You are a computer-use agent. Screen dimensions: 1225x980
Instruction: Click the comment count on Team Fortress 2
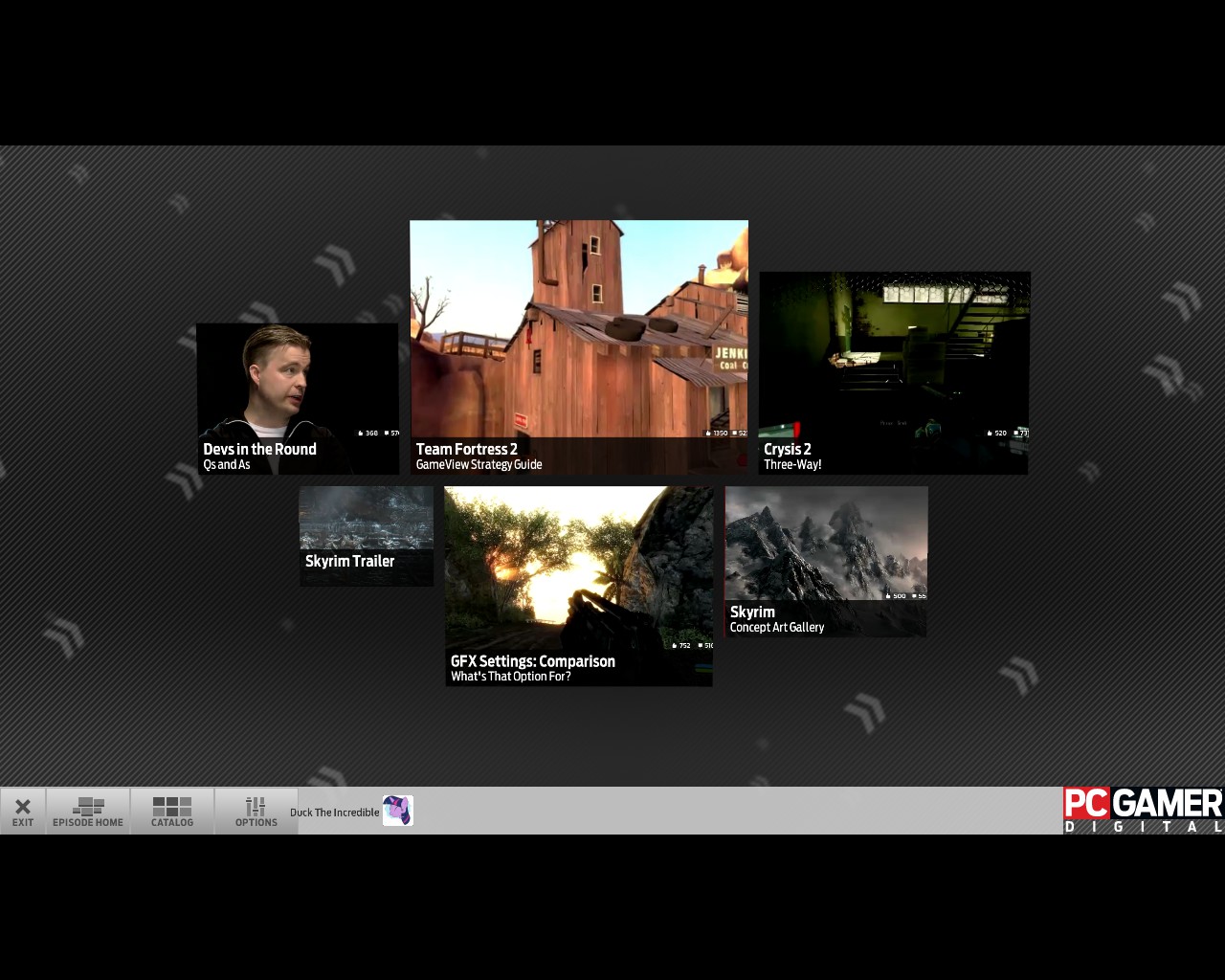[740, 434]
